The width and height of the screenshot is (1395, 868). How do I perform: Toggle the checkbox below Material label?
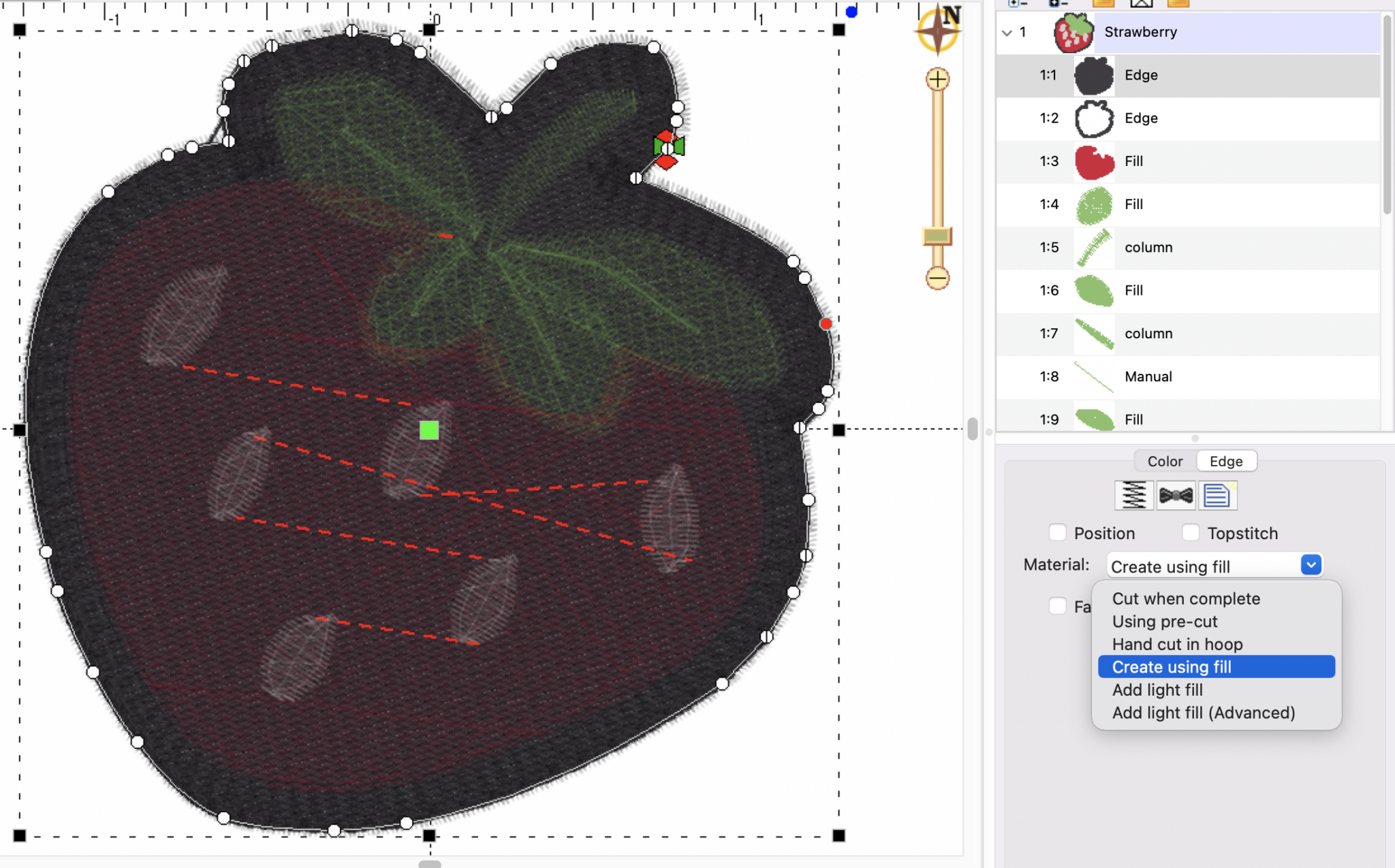click(x=1058, y=606)
